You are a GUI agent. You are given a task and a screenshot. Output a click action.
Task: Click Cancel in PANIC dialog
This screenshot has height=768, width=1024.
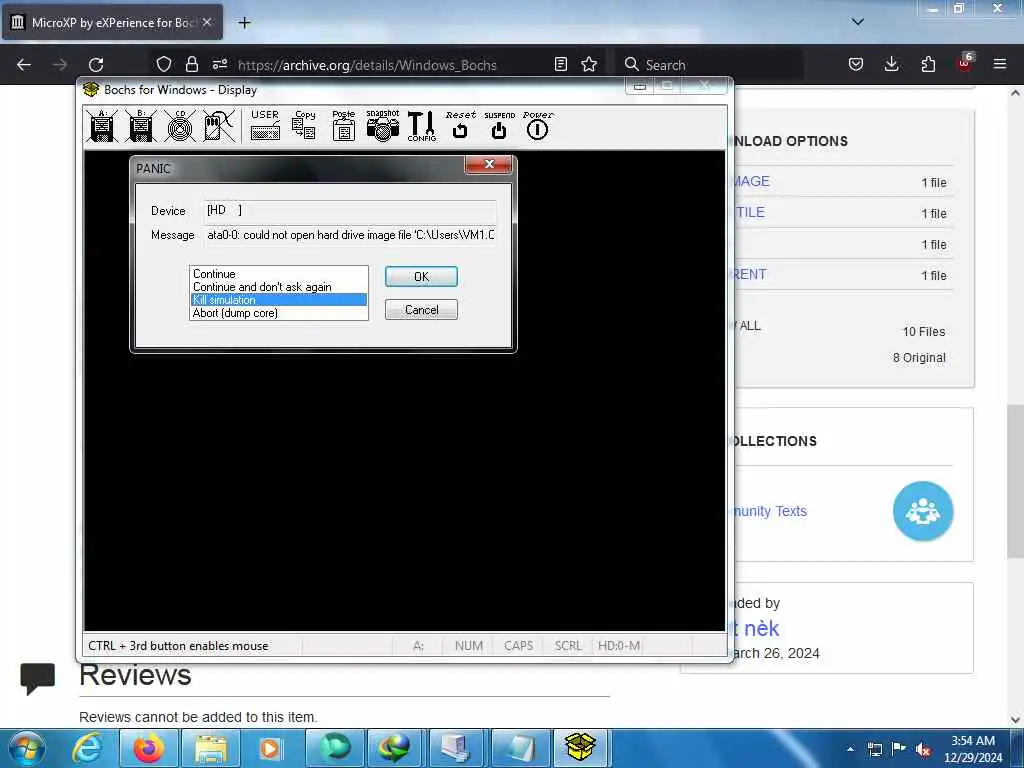[421, 310]
